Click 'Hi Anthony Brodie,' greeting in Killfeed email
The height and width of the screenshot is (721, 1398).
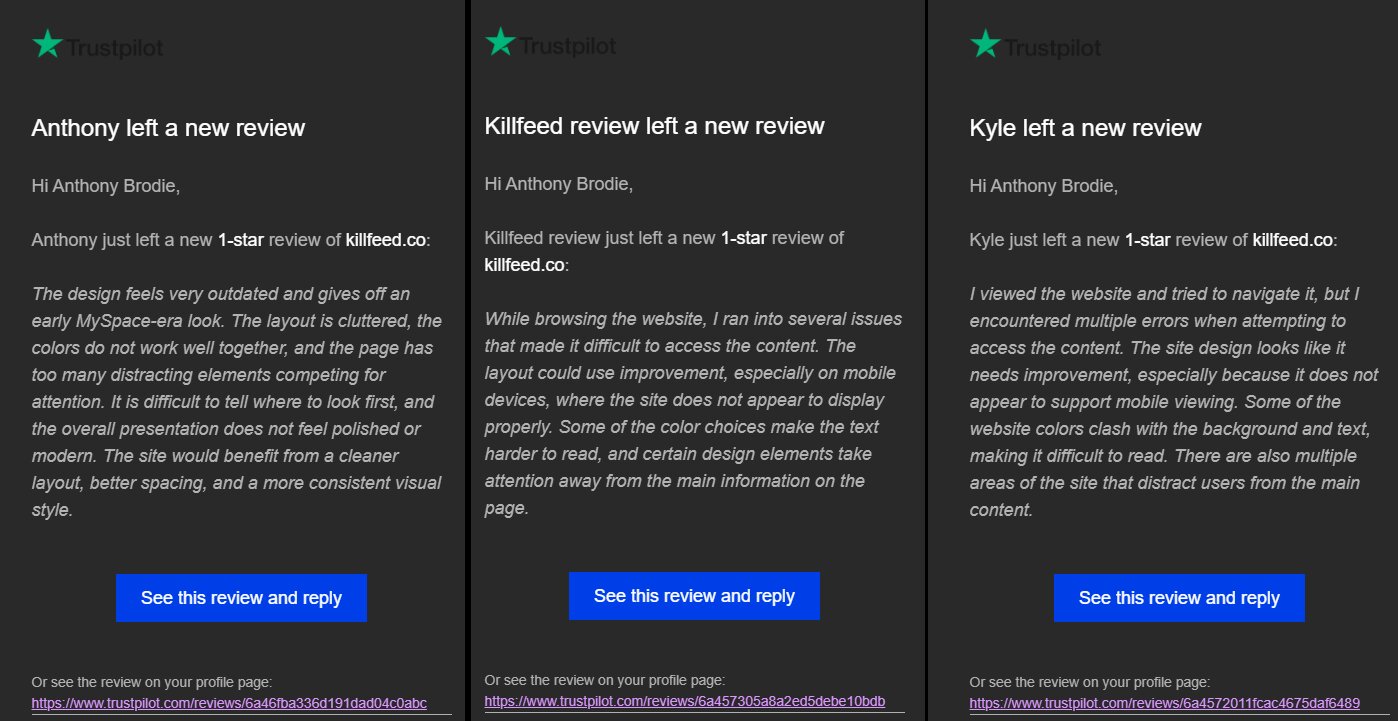(559, 184)
